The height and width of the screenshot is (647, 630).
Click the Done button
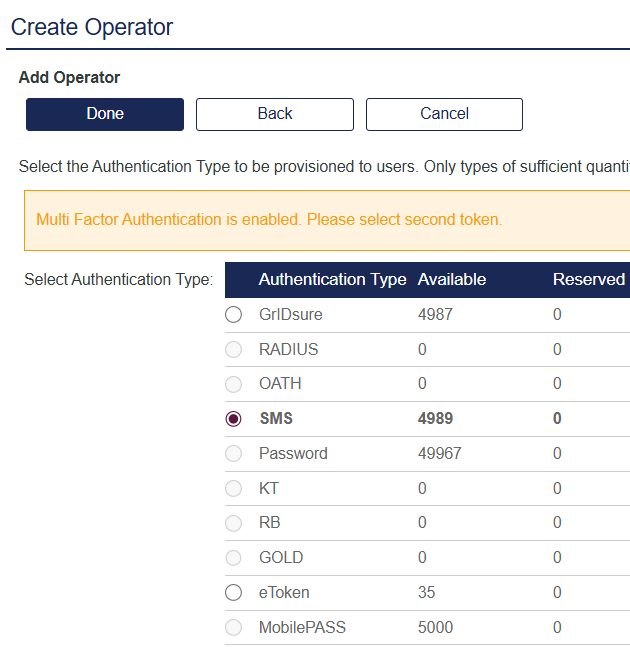105,114
